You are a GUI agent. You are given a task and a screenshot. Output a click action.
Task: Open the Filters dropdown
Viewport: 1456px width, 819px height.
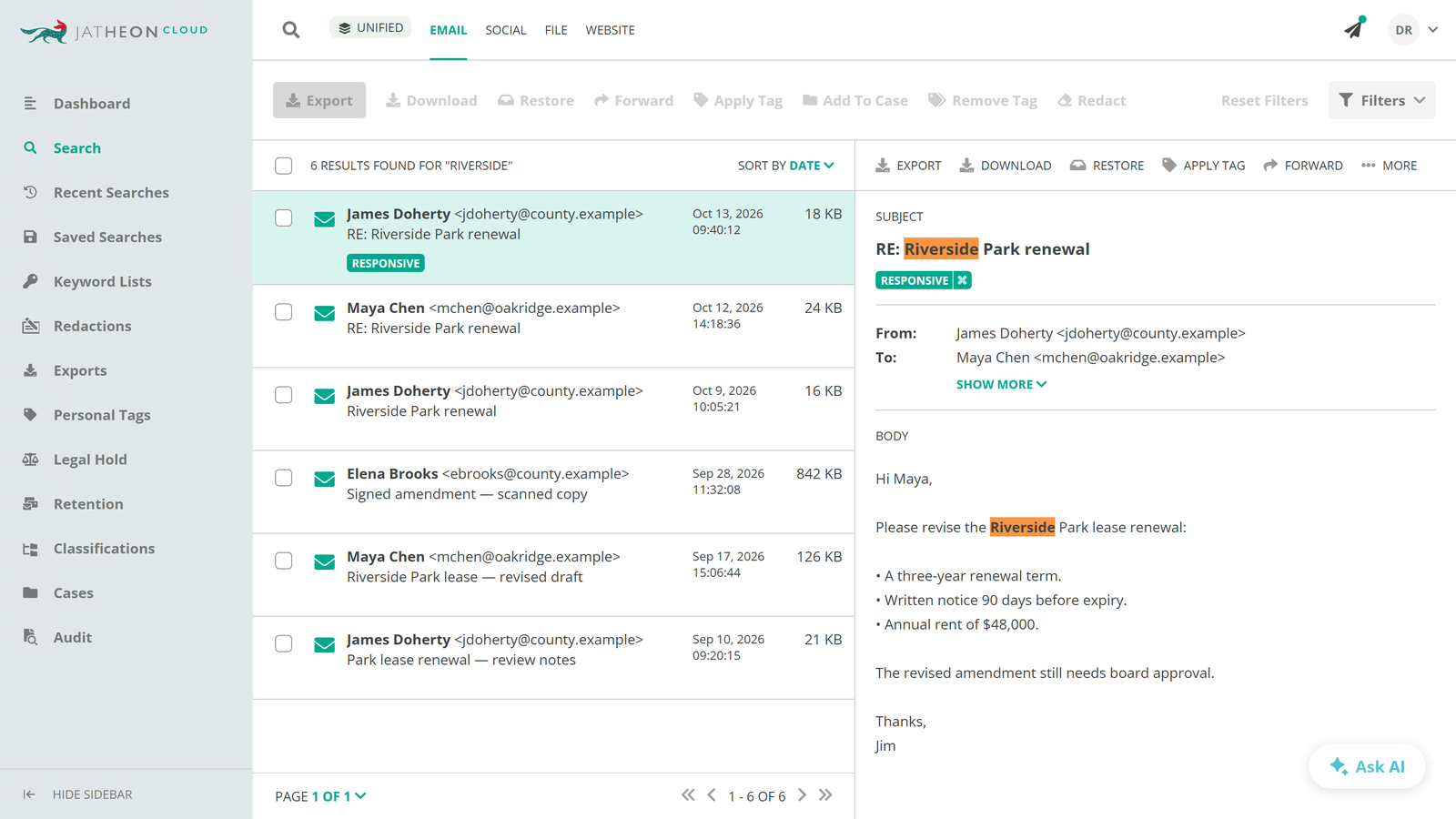click(1381, 100)
